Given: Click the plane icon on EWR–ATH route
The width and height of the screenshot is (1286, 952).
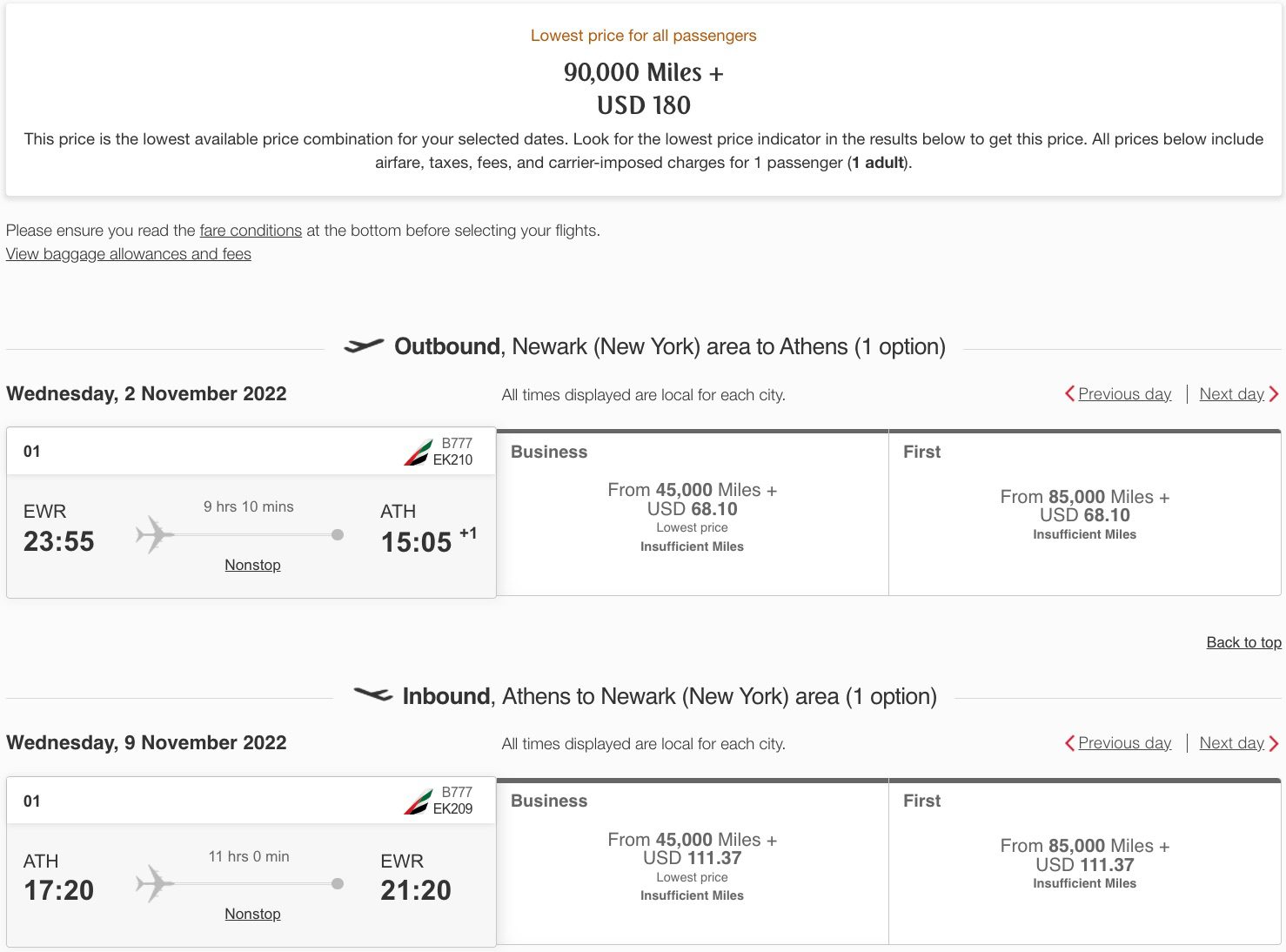Looking at the screenshot, I should (x=155, y=534).
